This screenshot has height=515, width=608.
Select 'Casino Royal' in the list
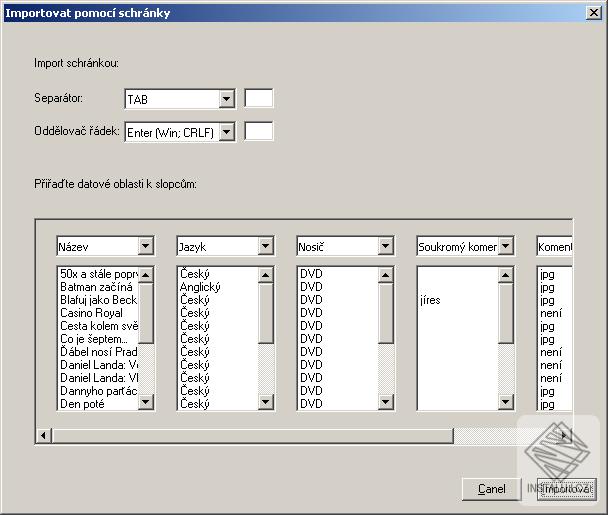pos(98,313)
